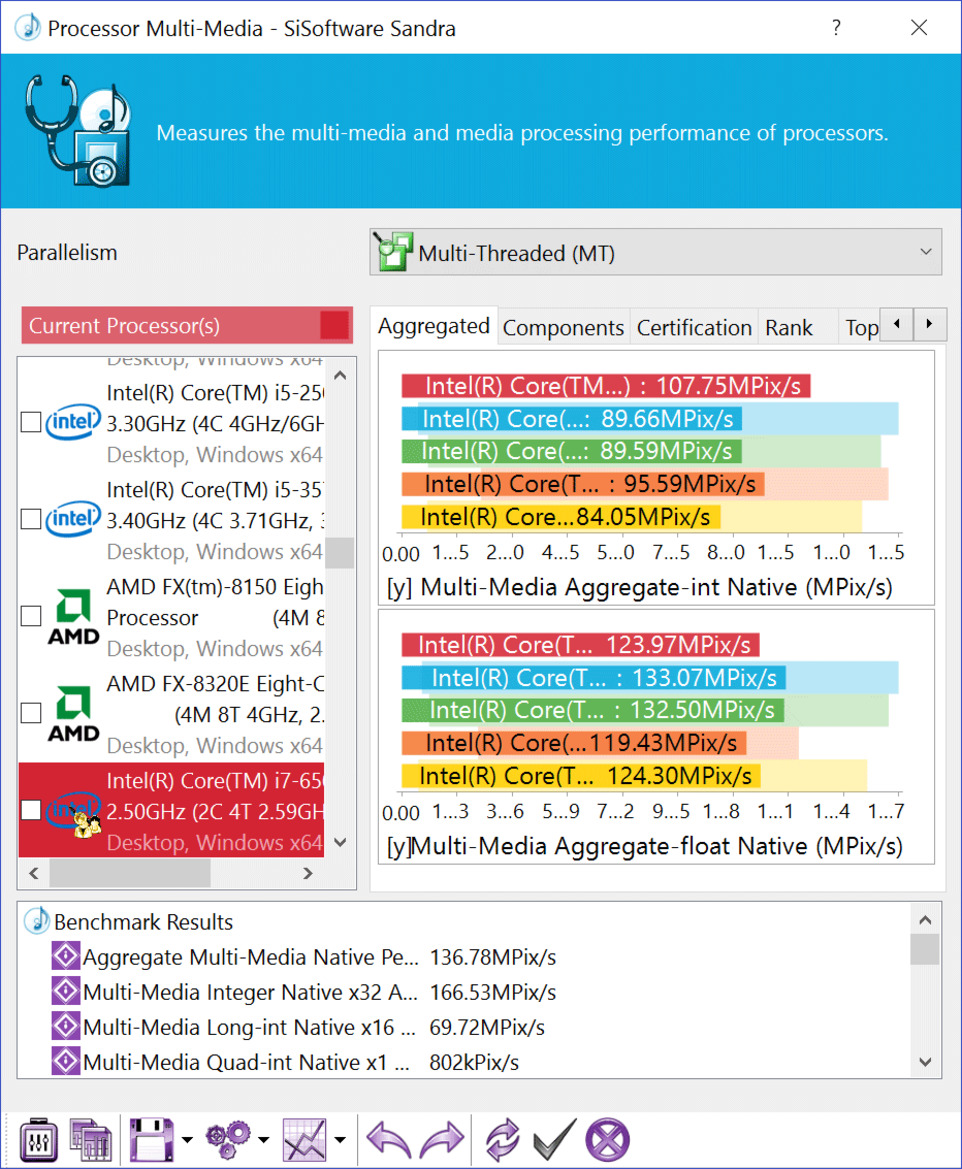962x1169 pixels.
Task: Select the orange 95.59MPix/s chart bar
Action: click(x=583, y=484)
